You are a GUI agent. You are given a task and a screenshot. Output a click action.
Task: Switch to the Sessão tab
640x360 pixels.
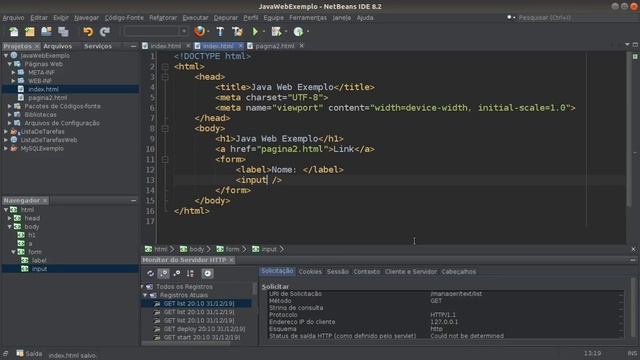click(x=338, y=271)
